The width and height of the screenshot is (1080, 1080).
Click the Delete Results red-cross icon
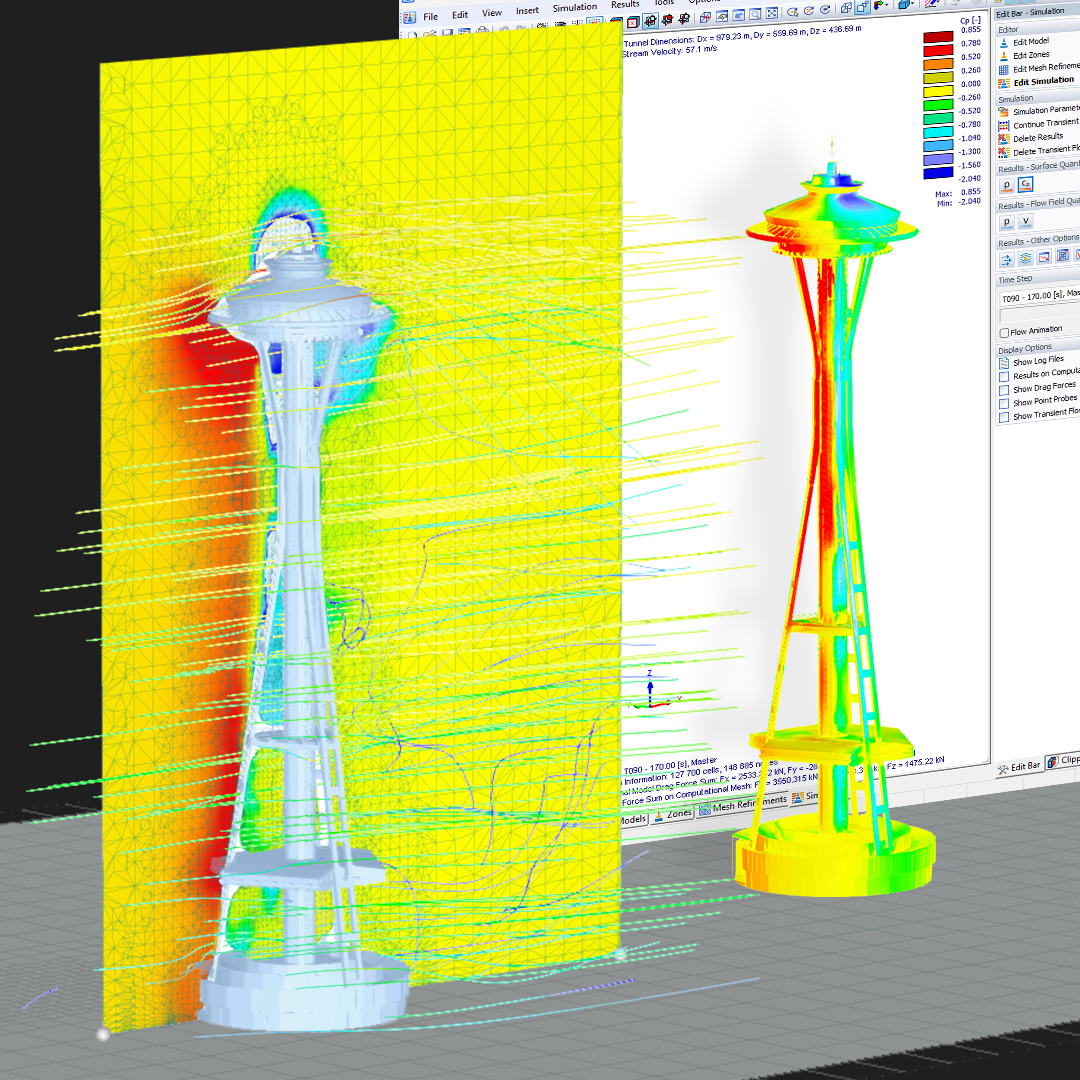pyautogui.click(x=1004, y=139)
